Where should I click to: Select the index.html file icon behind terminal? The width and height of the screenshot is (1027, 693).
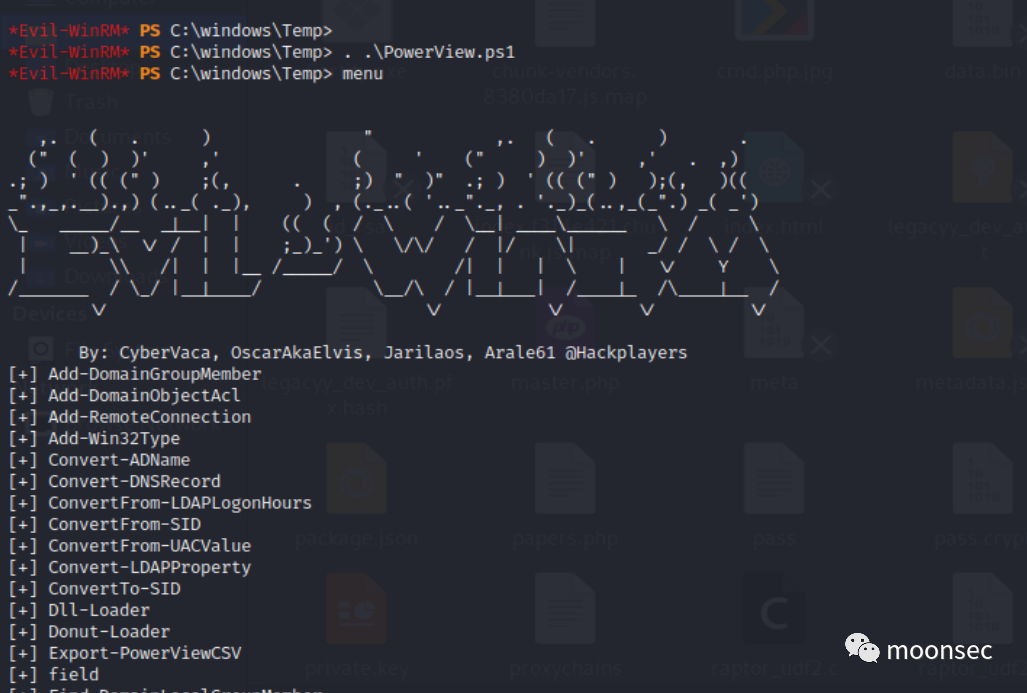[x=774, y=167]
